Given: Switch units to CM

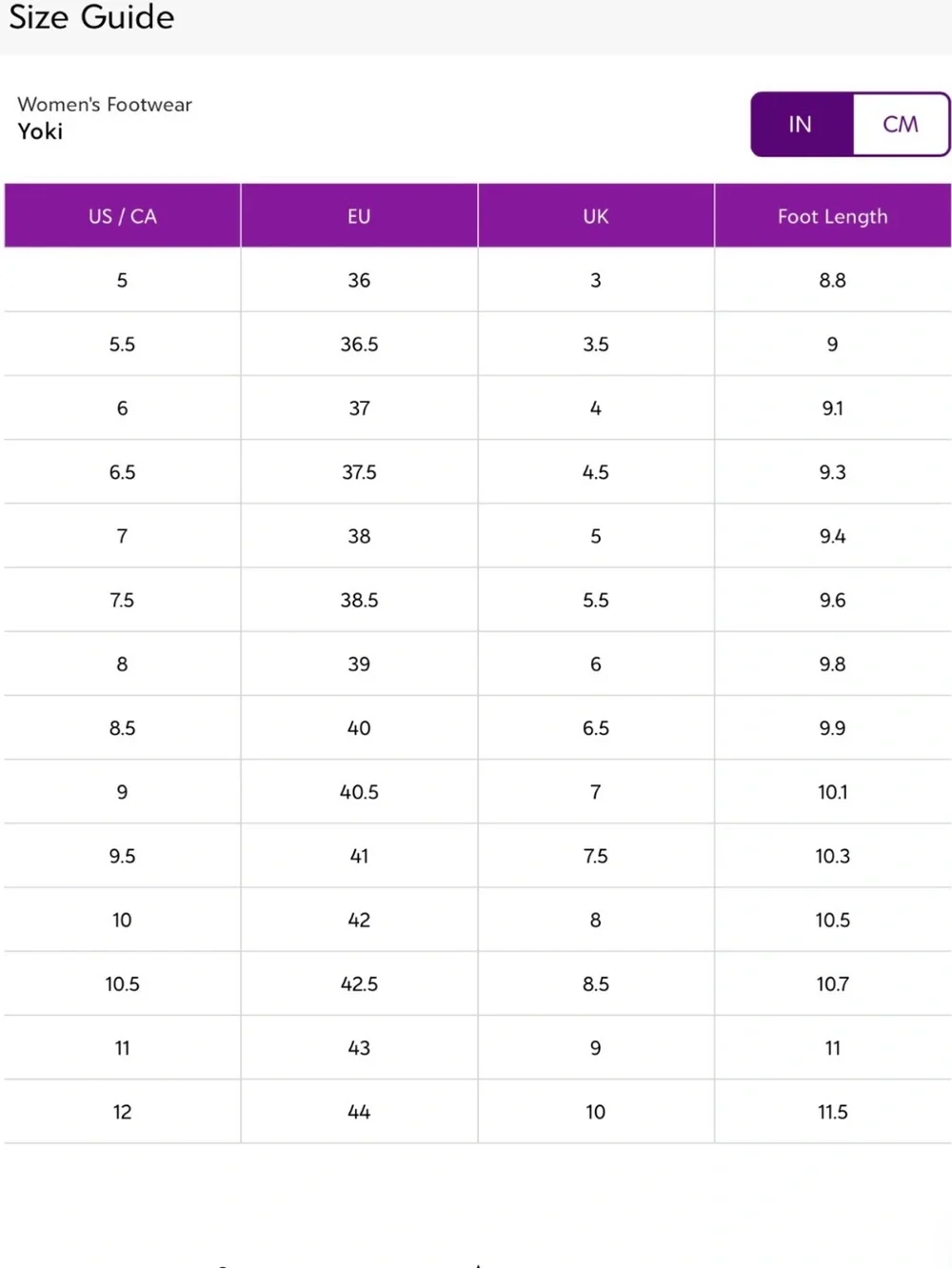Looking at the screenshot, I should coord(900,124).
